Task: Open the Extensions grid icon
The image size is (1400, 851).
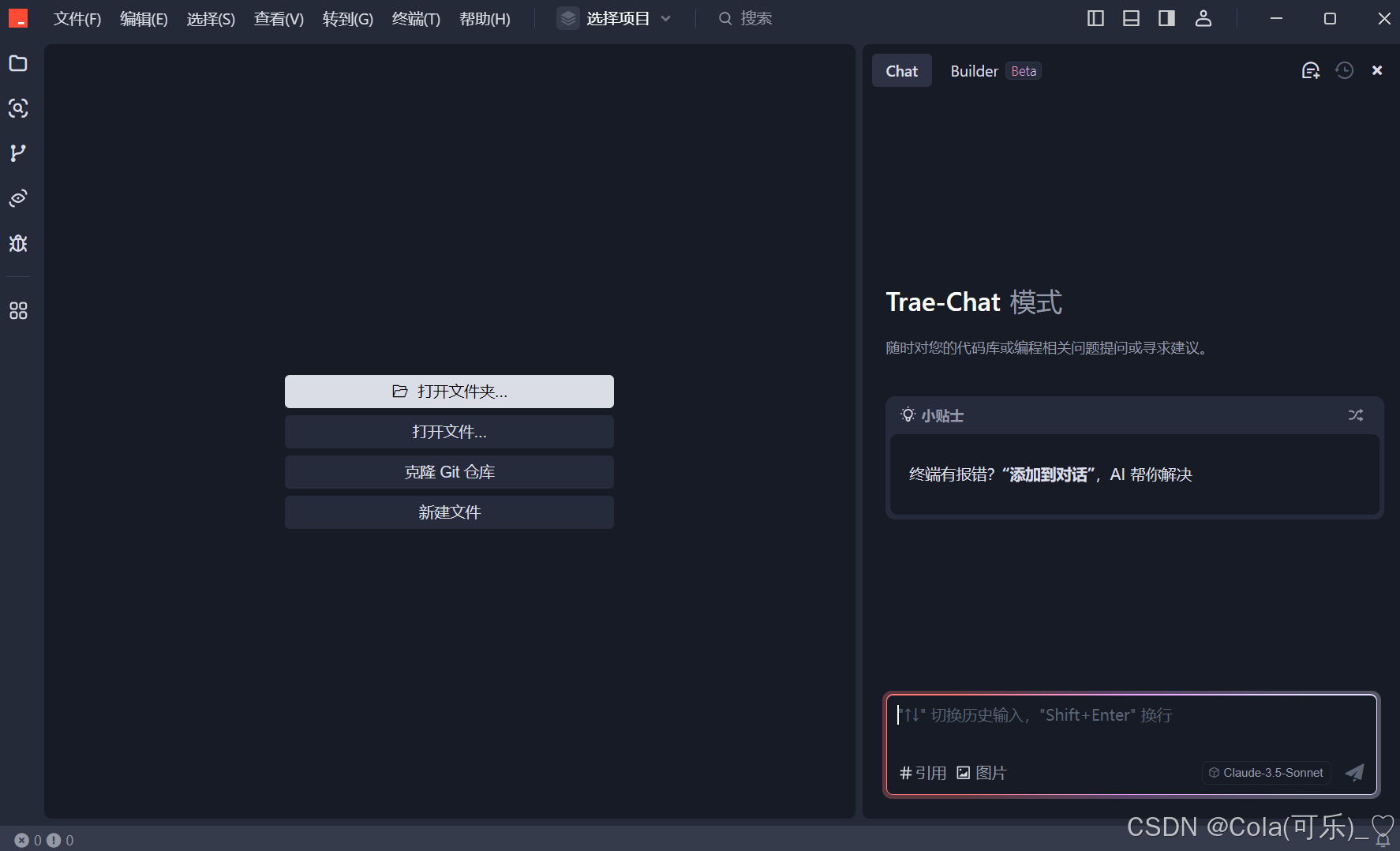Action: click(x=18, y=311)
